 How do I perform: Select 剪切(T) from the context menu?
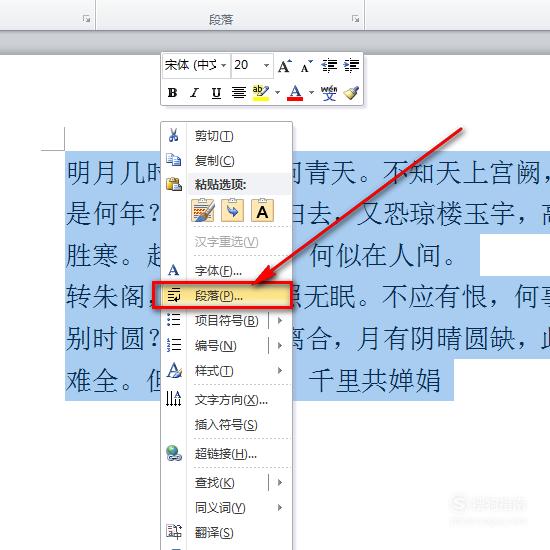click(x=214, y=136)
